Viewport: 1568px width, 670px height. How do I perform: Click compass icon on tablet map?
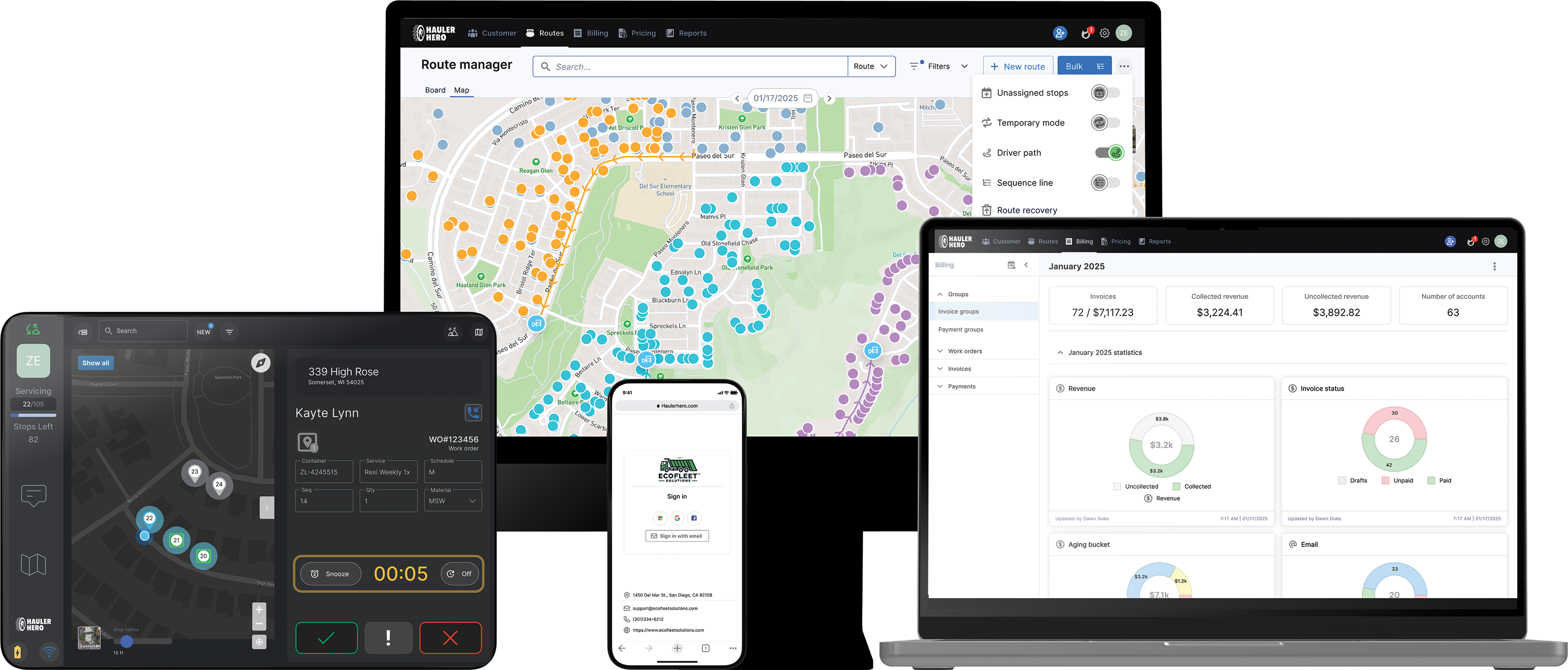[x=260, y=363]
